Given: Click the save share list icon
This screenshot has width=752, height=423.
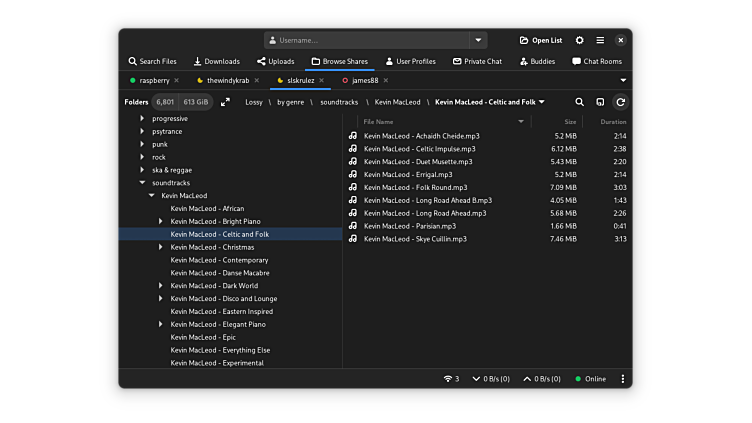Looking at the screenshot, I should tap(600, 102).
